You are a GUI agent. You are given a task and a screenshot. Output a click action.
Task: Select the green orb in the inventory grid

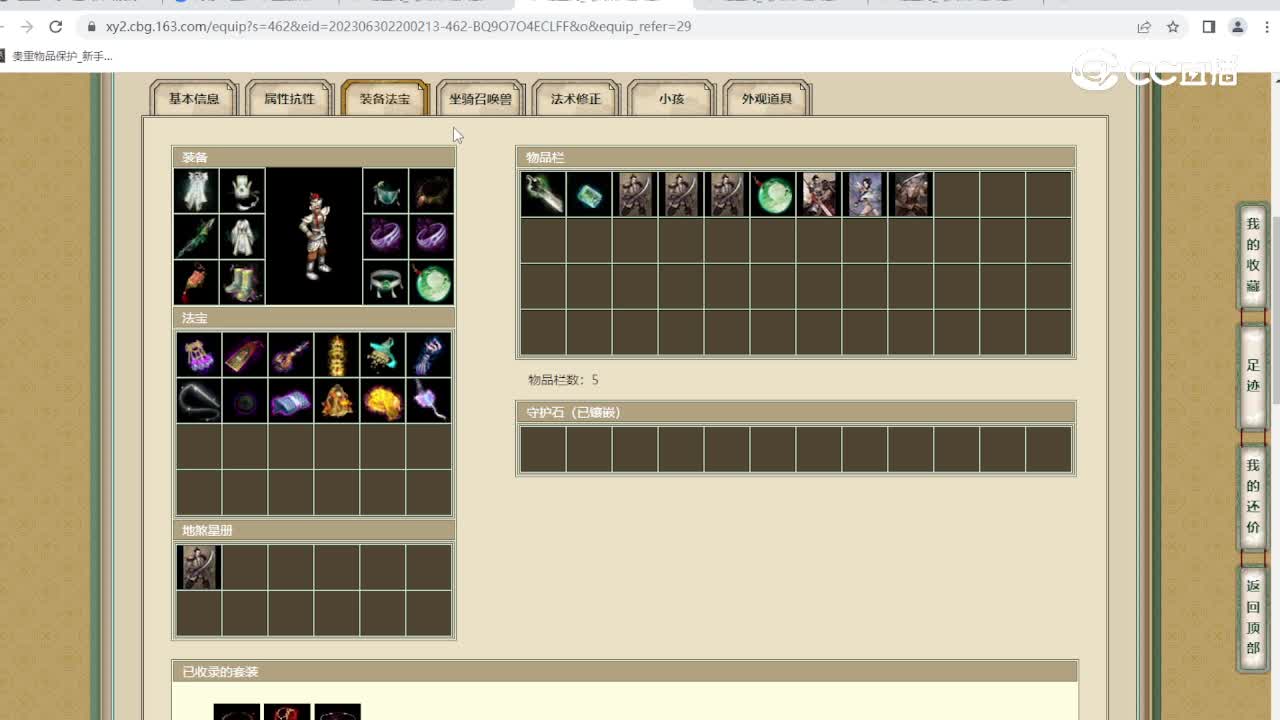[773, 194]
